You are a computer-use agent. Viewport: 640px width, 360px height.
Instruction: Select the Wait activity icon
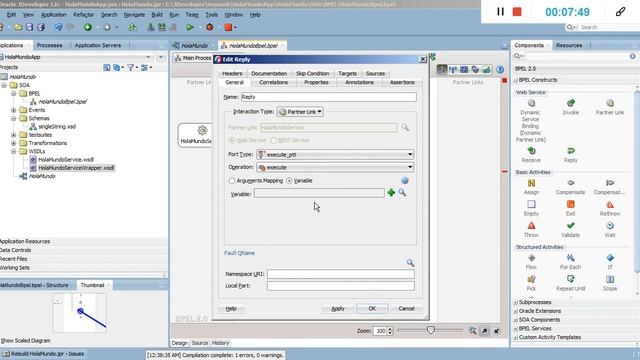coord(610,225)
